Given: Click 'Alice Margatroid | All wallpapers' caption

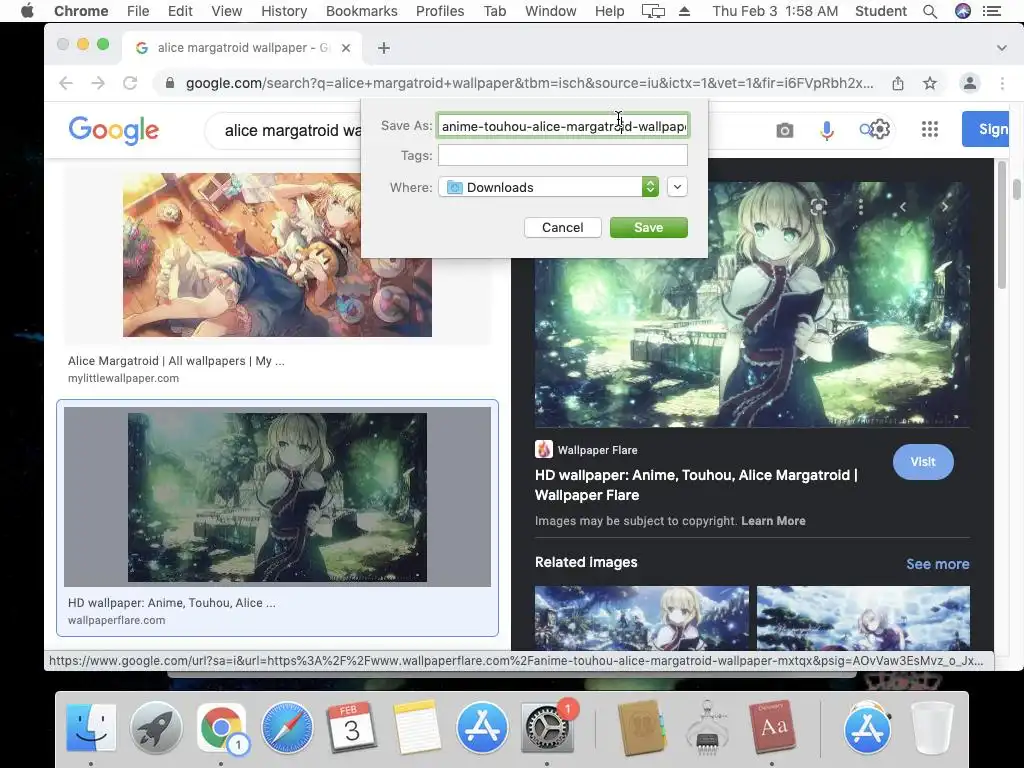Looking at the screenshot, I should pyautogui.click(x=176, y=360).
